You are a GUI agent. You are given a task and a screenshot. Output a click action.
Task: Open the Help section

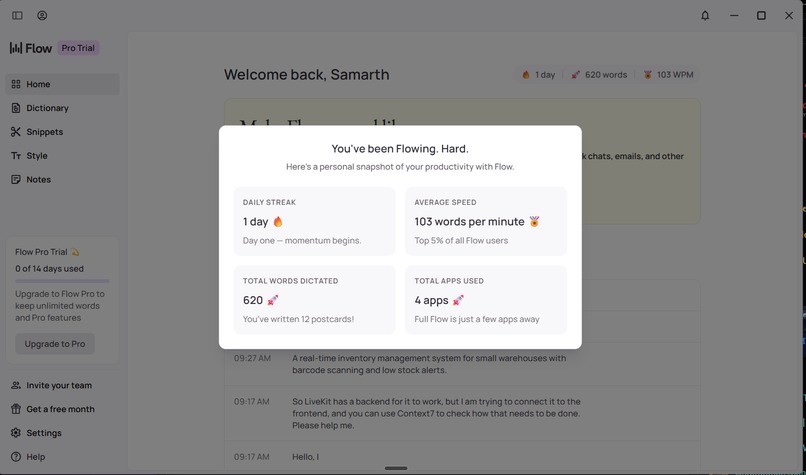click(x=35, y=457)
